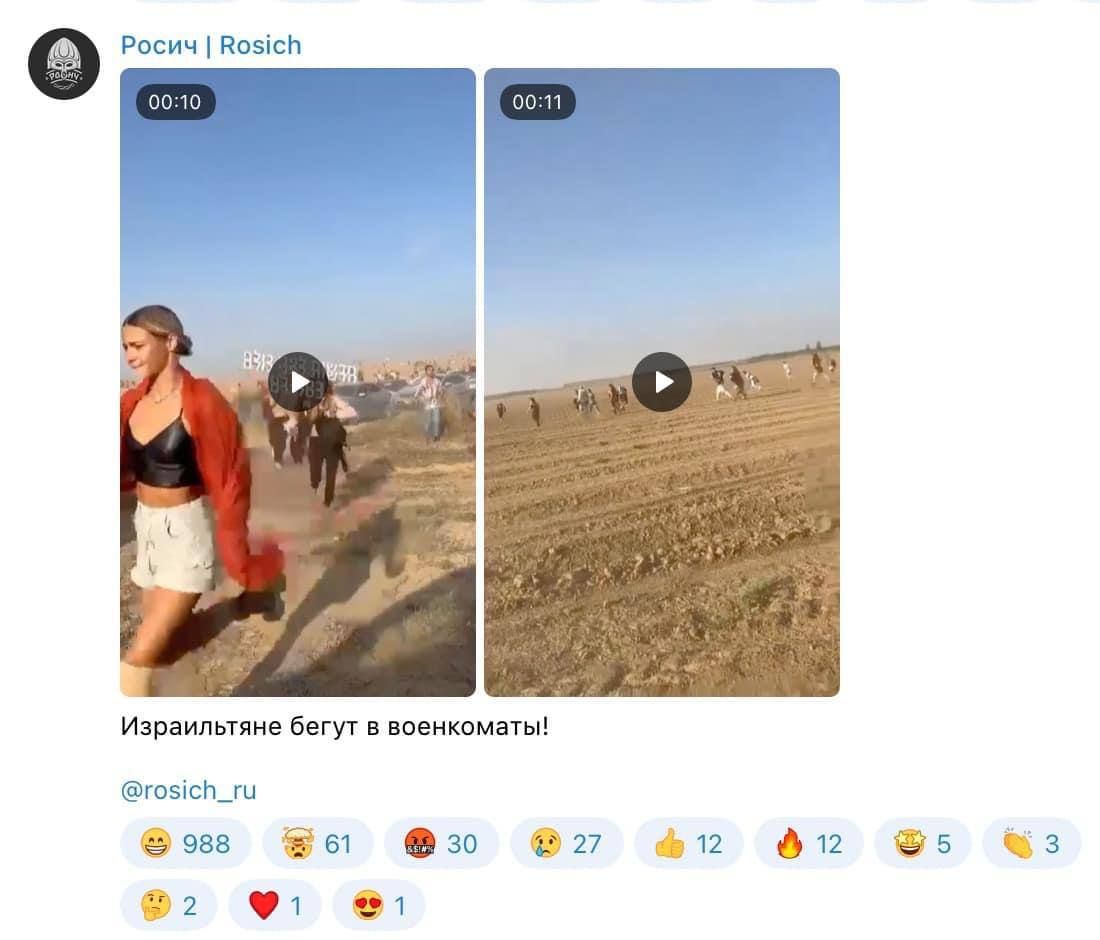Add the star-struck reaction with 5
The image size is (1100, 940).
[923, 843]
